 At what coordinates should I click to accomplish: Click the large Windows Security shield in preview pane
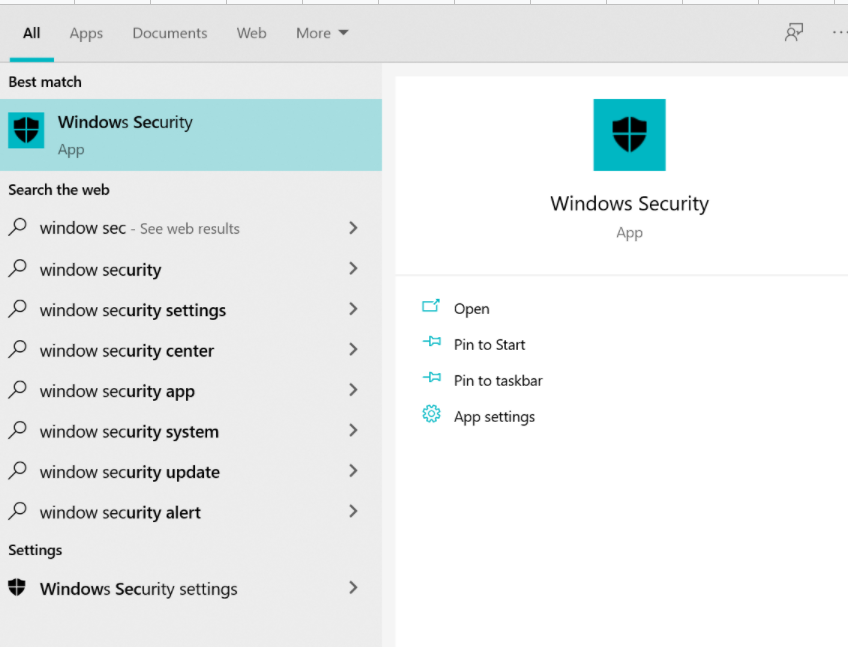click(629, 135)
